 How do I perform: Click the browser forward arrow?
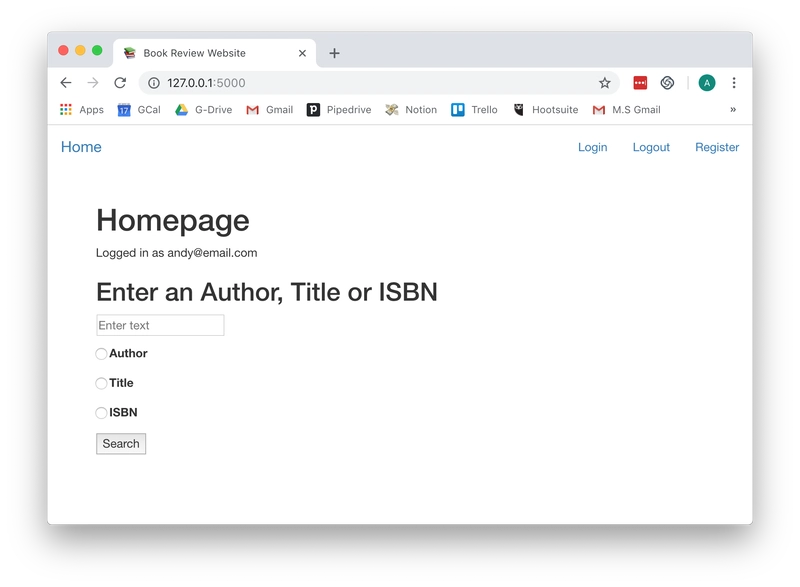(93, 83)
